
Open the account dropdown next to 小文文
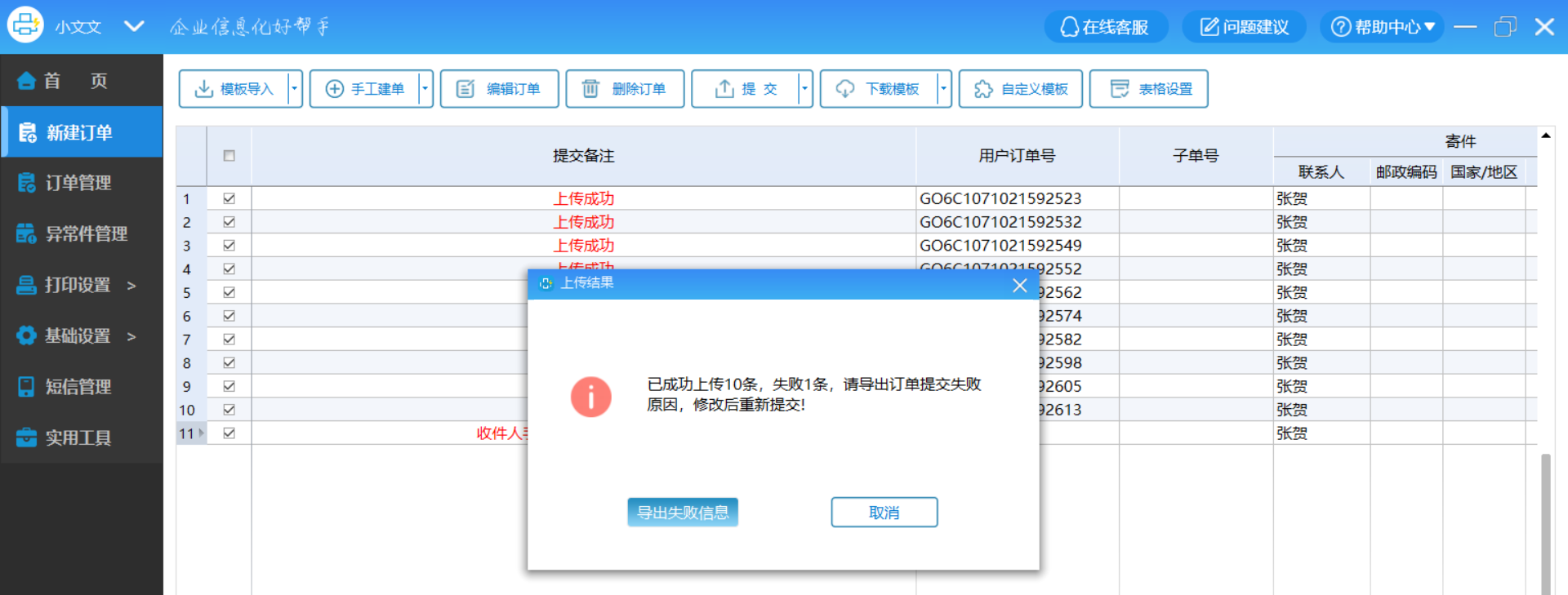point(134,26)
